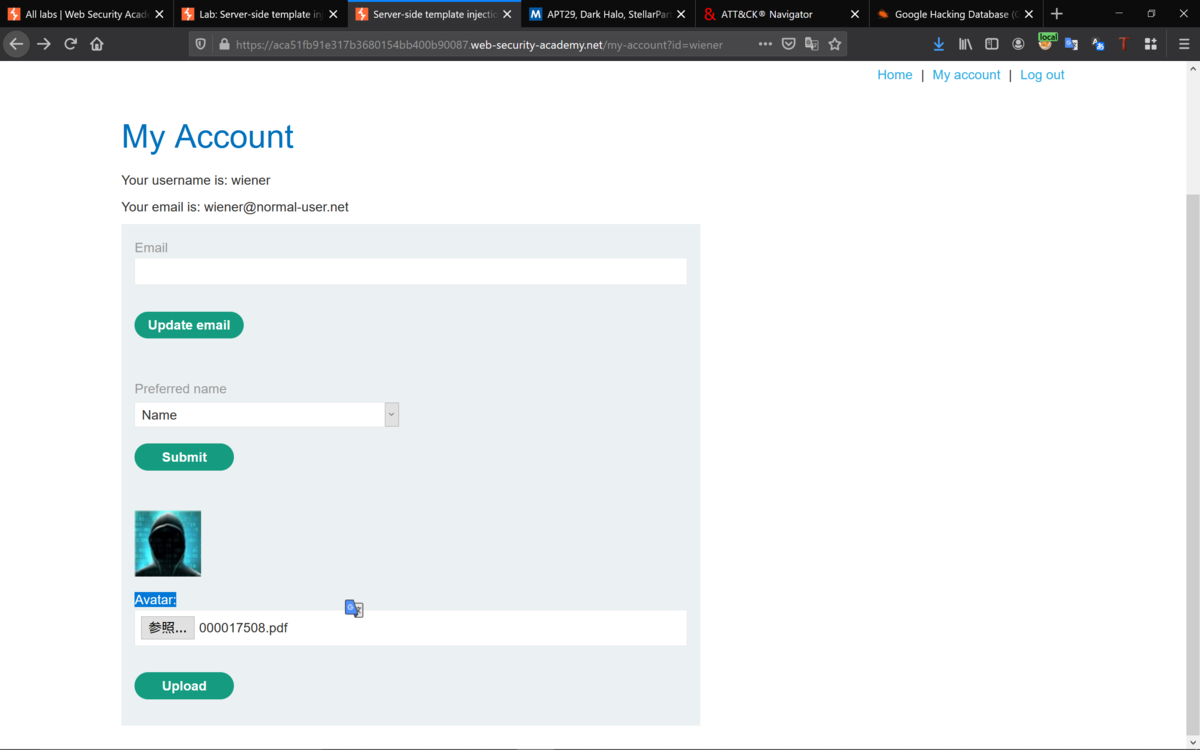Click the hacker avatar thumbnail
1200x750 pixels.
click(168, 544)
